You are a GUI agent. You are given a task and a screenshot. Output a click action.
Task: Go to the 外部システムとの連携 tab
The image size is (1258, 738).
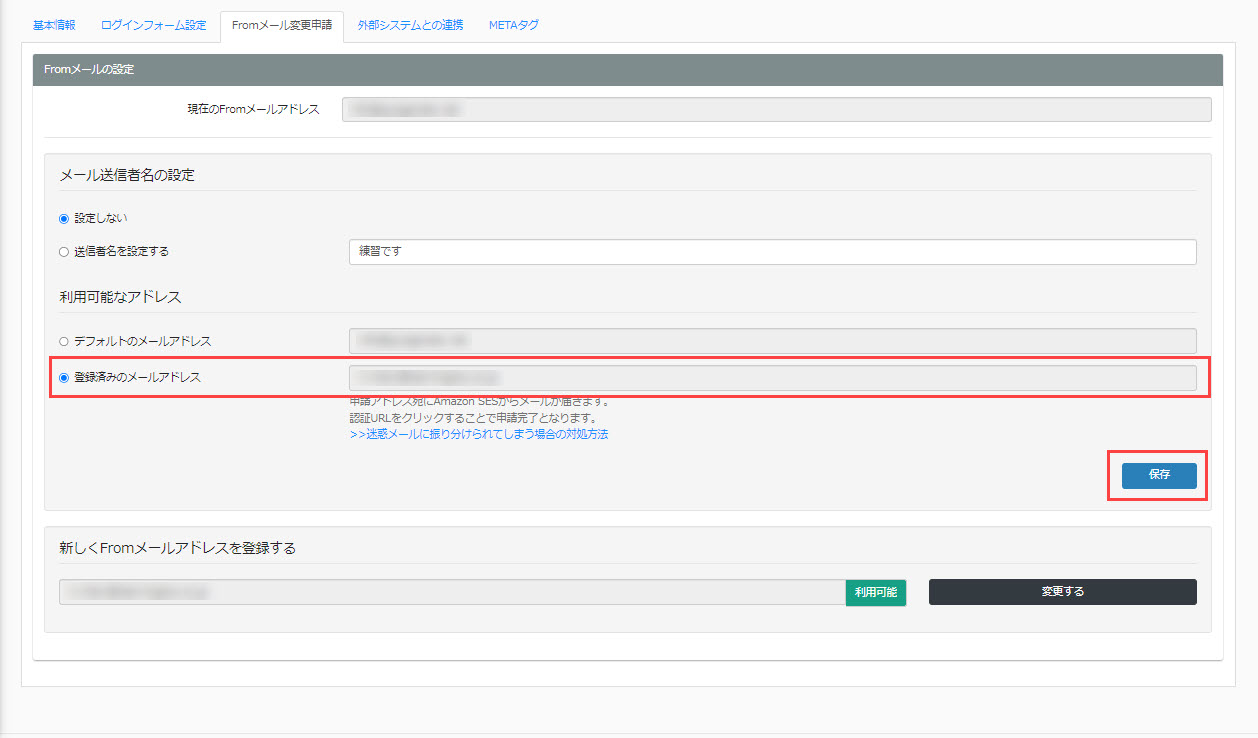click(410, 25)
